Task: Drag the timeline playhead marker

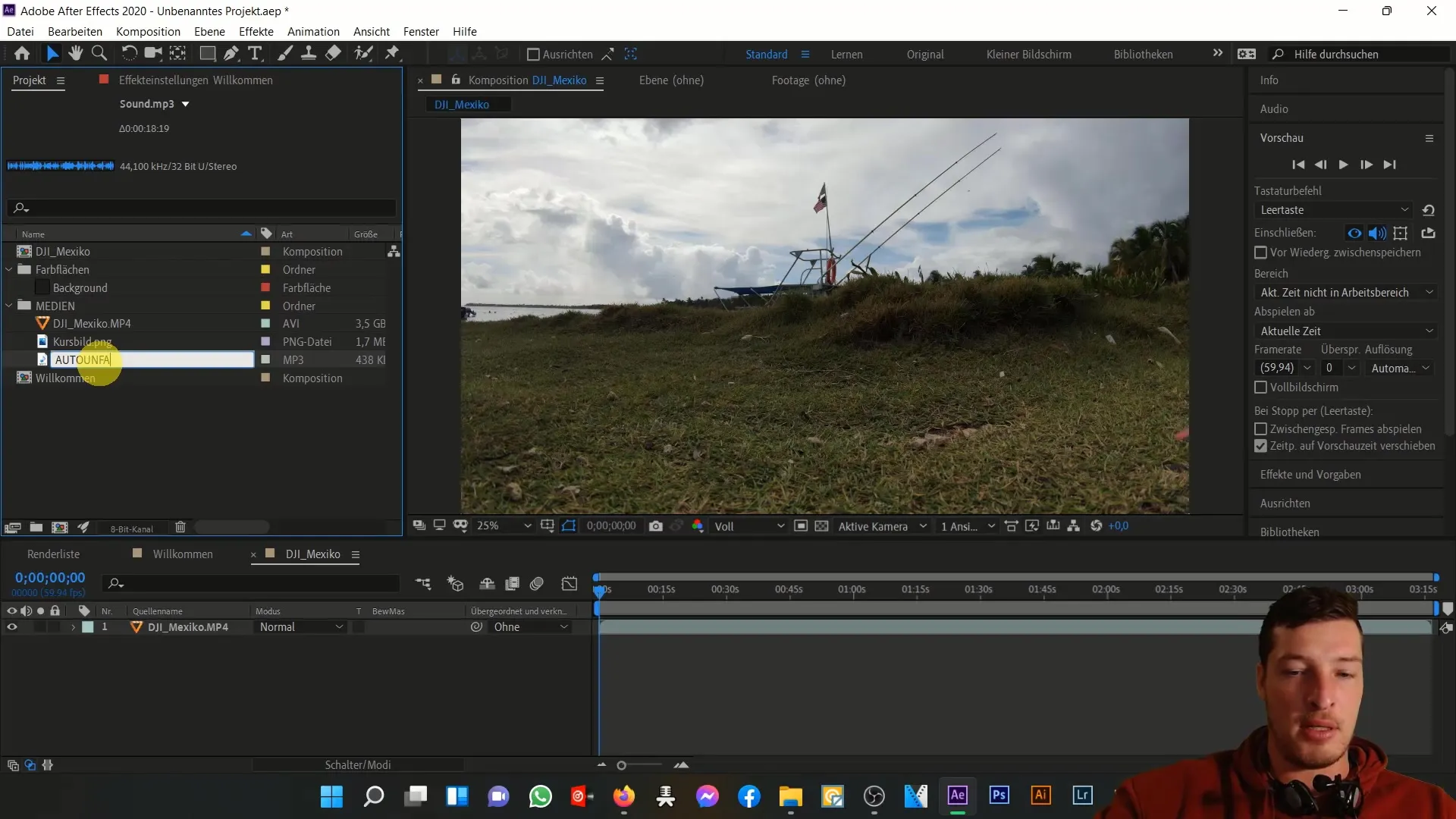Action: [x=600, y=591]
